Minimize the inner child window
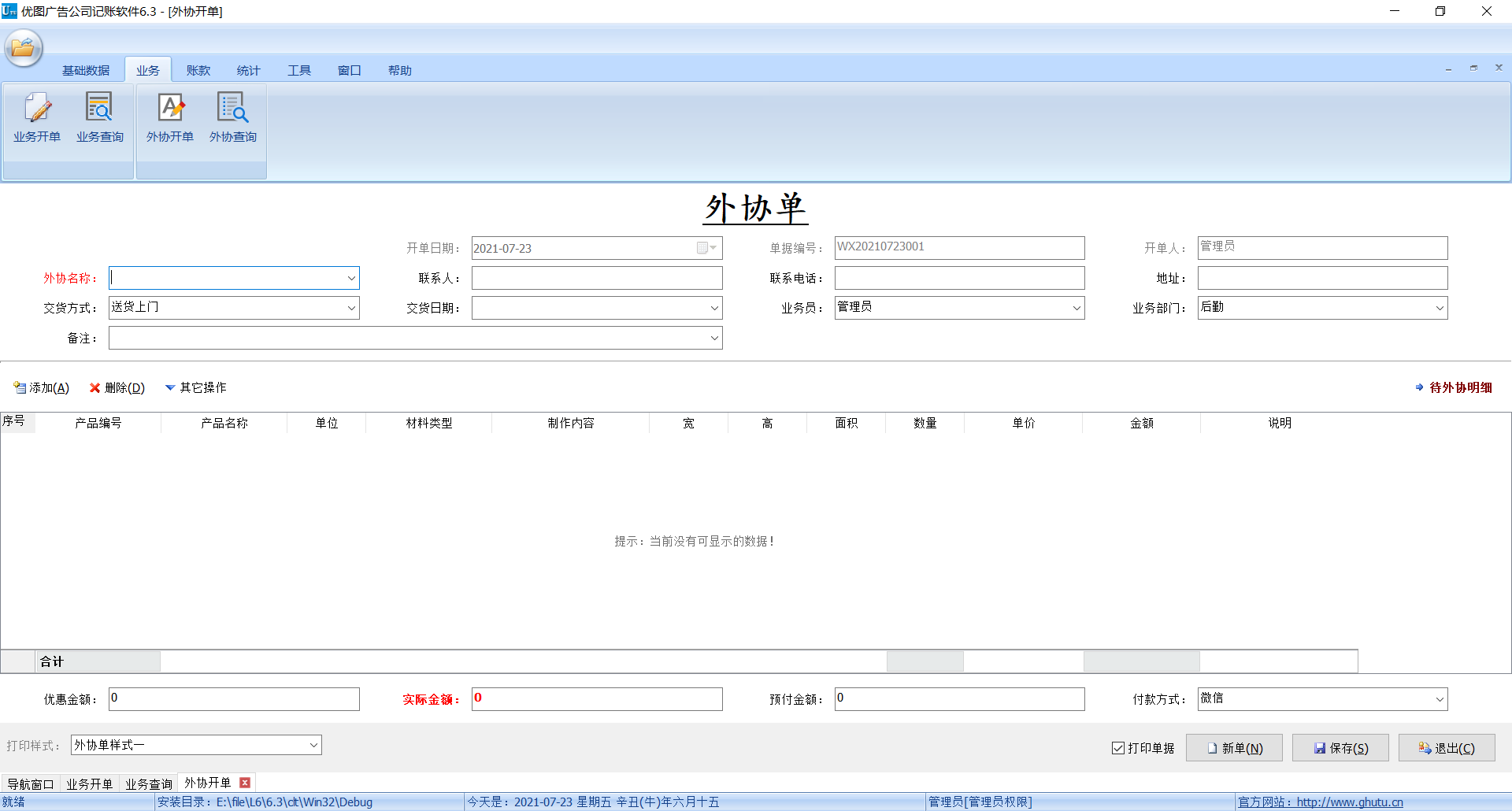The width and height of the screenshot is (1512, 811). tap(1448, 69)
